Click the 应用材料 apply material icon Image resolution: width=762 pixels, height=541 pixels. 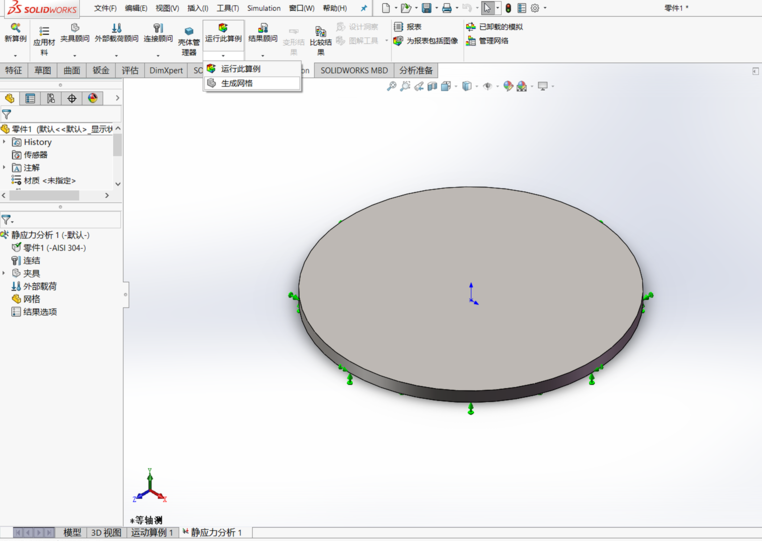coord(44,31)
